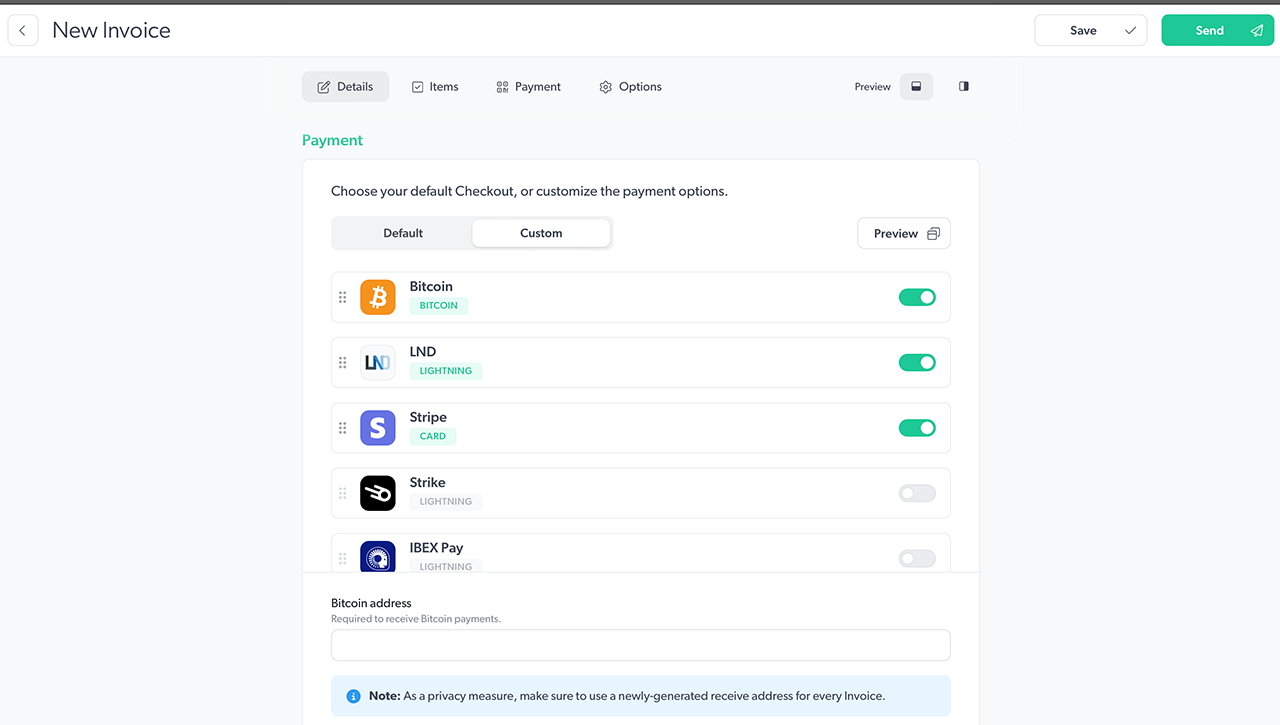Click the Preview label near layout icons
The width and height of the screenshot is (1280, 725).
tap(872, 87)
